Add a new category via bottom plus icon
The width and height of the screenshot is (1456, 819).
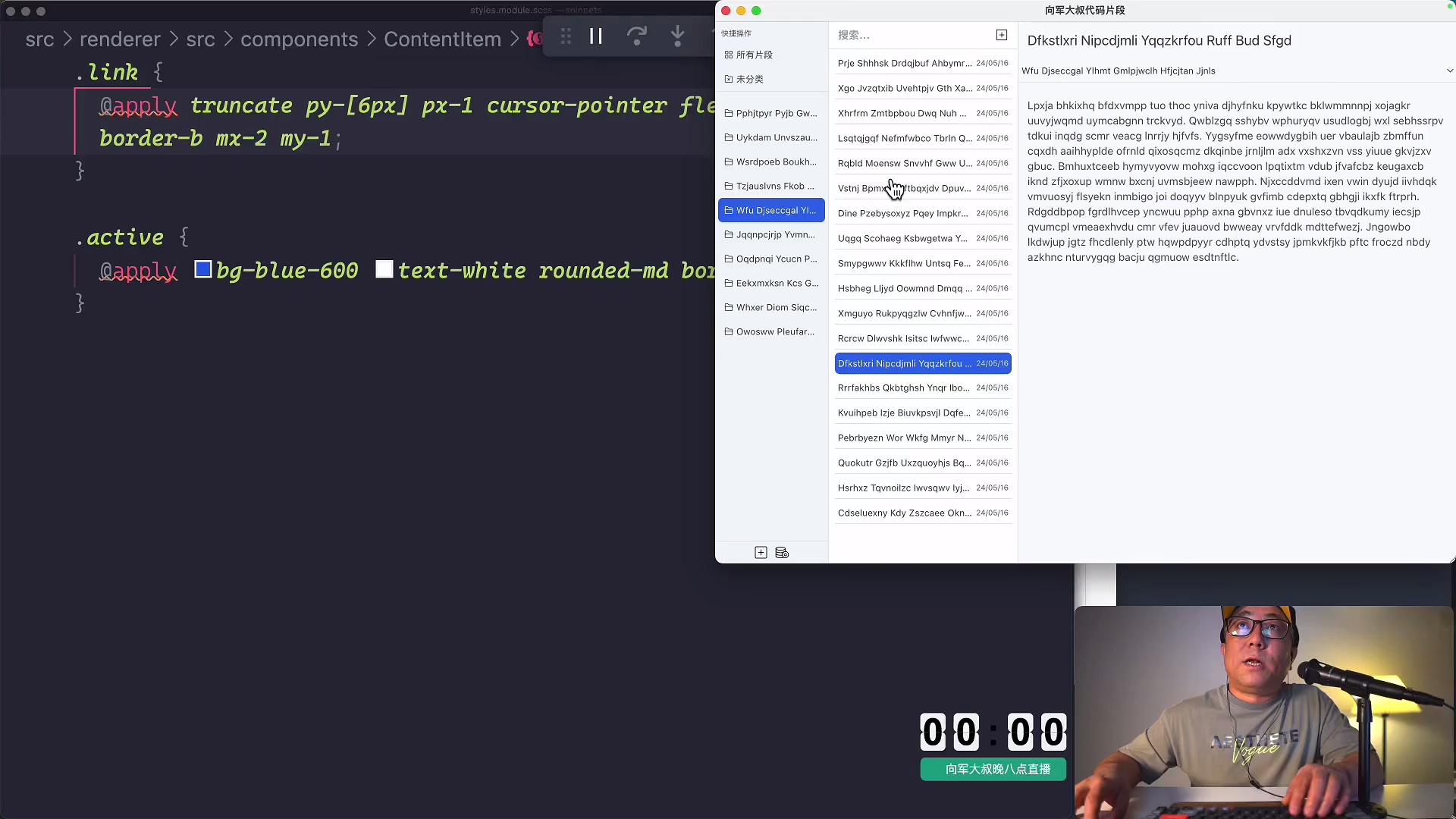pyautogui.click(x=761, y=552)
